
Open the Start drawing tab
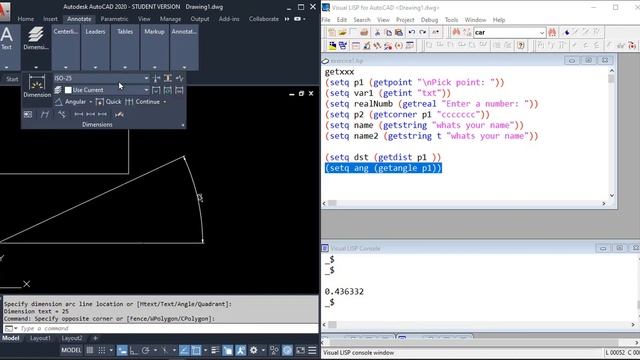(x=12, y=79)
